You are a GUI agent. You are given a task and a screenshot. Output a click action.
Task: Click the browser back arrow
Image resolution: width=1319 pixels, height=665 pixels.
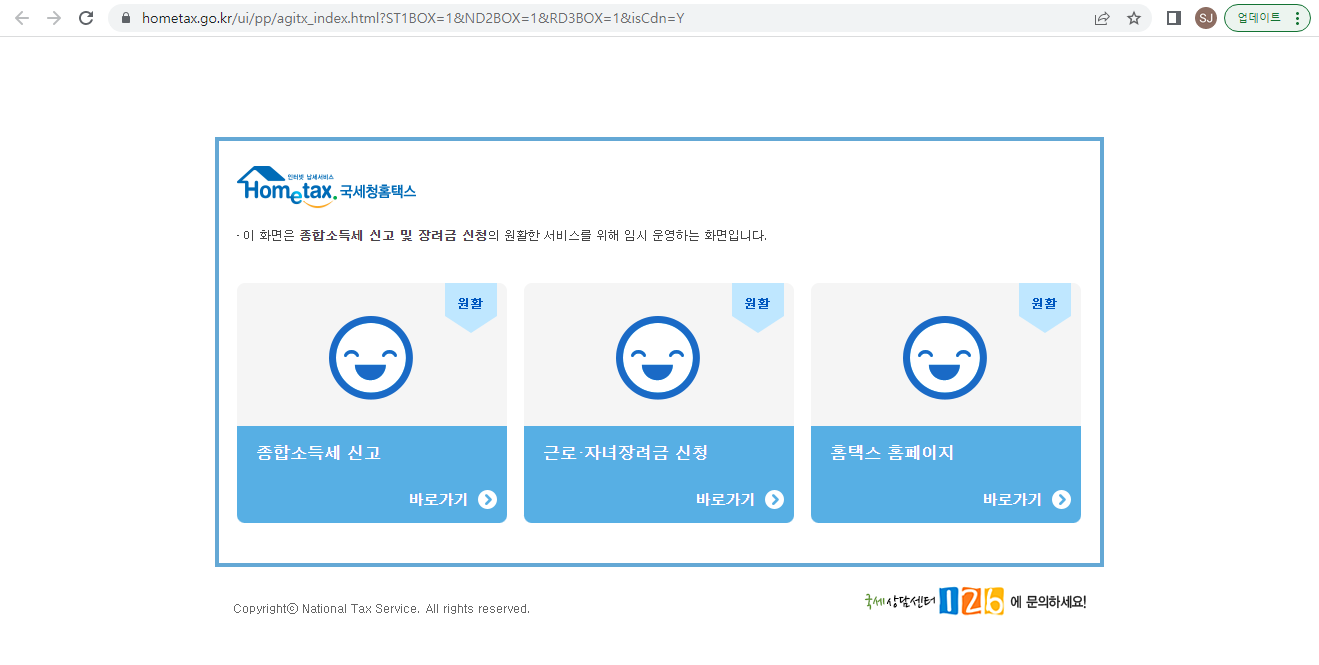pos(22,18)
